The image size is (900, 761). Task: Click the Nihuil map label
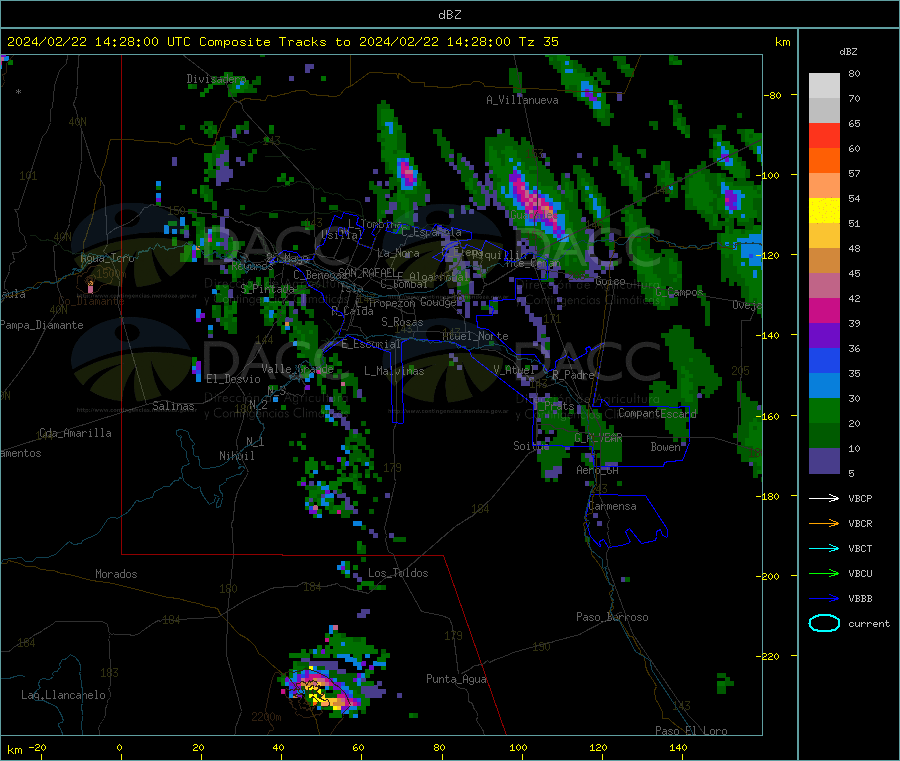pyautogui.click(x=236, y=456)
